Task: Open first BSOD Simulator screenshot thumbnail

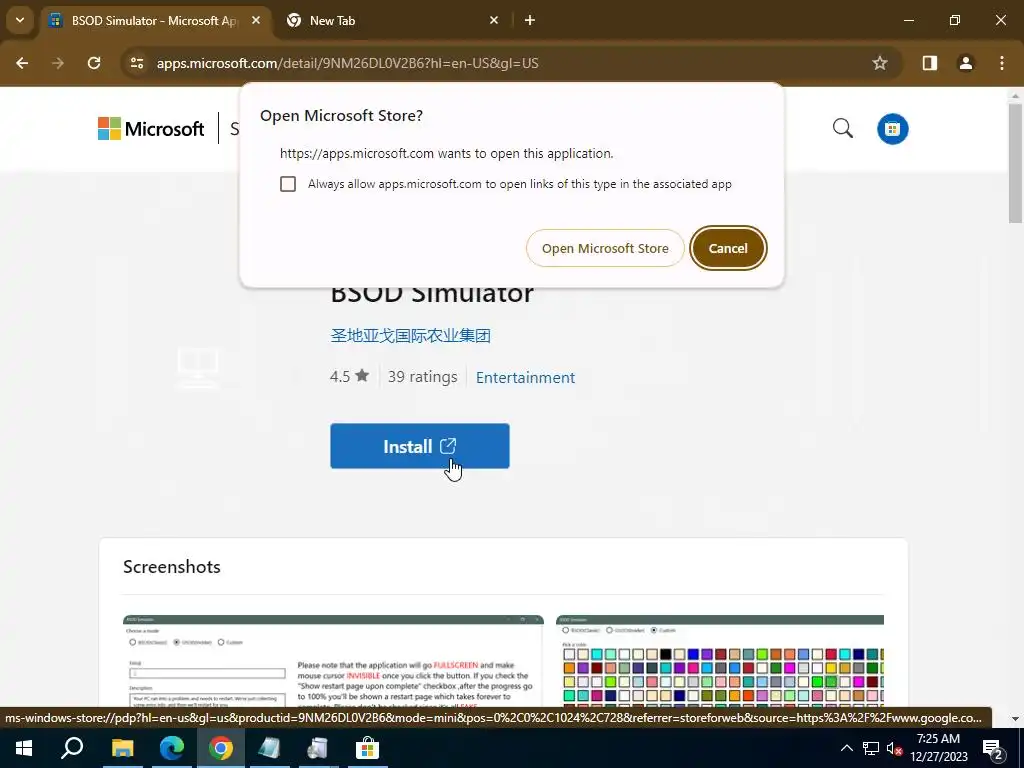Action: click(333, 661)
